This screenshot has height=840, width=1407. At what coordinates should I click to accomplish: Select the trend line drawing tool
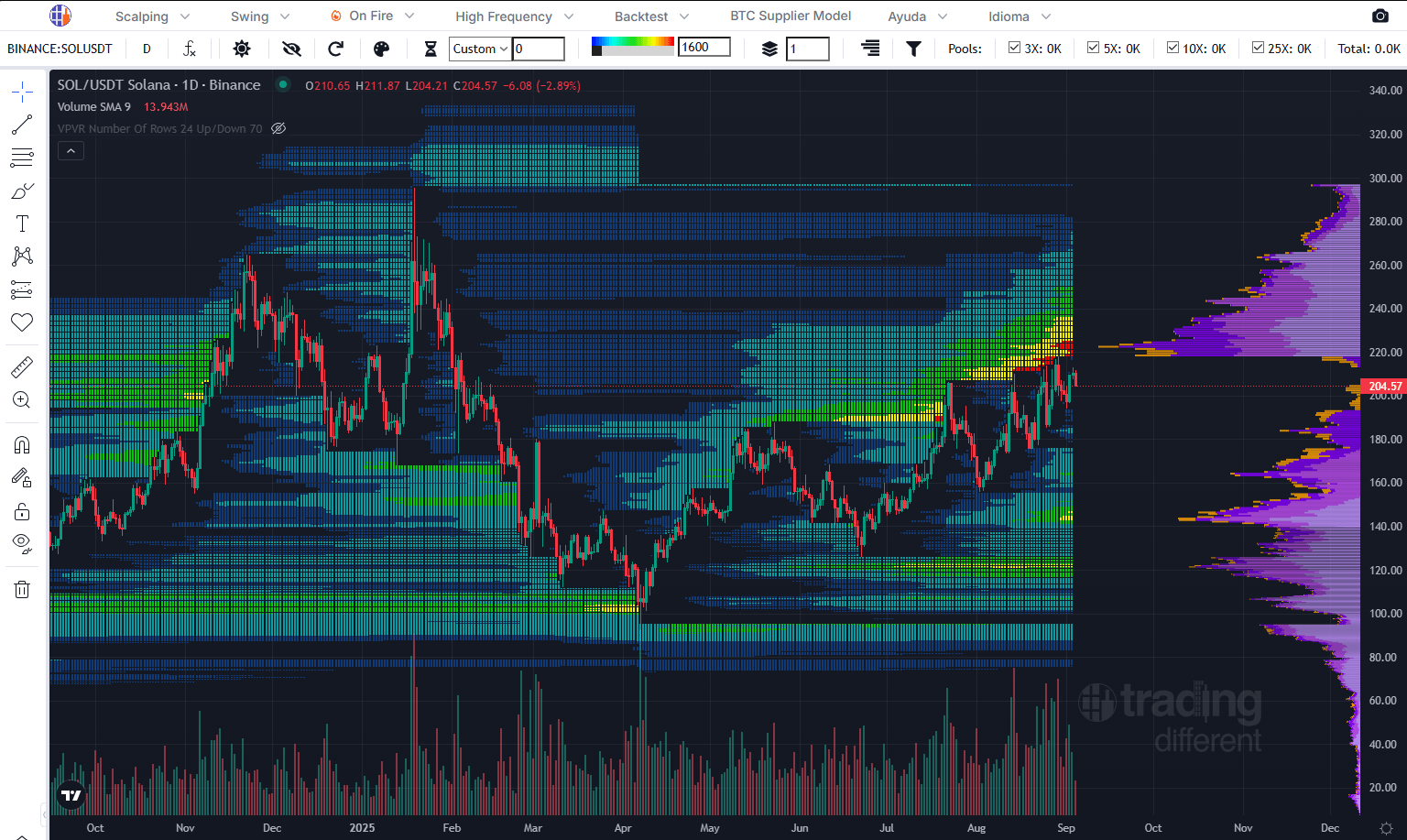(22, 125)
